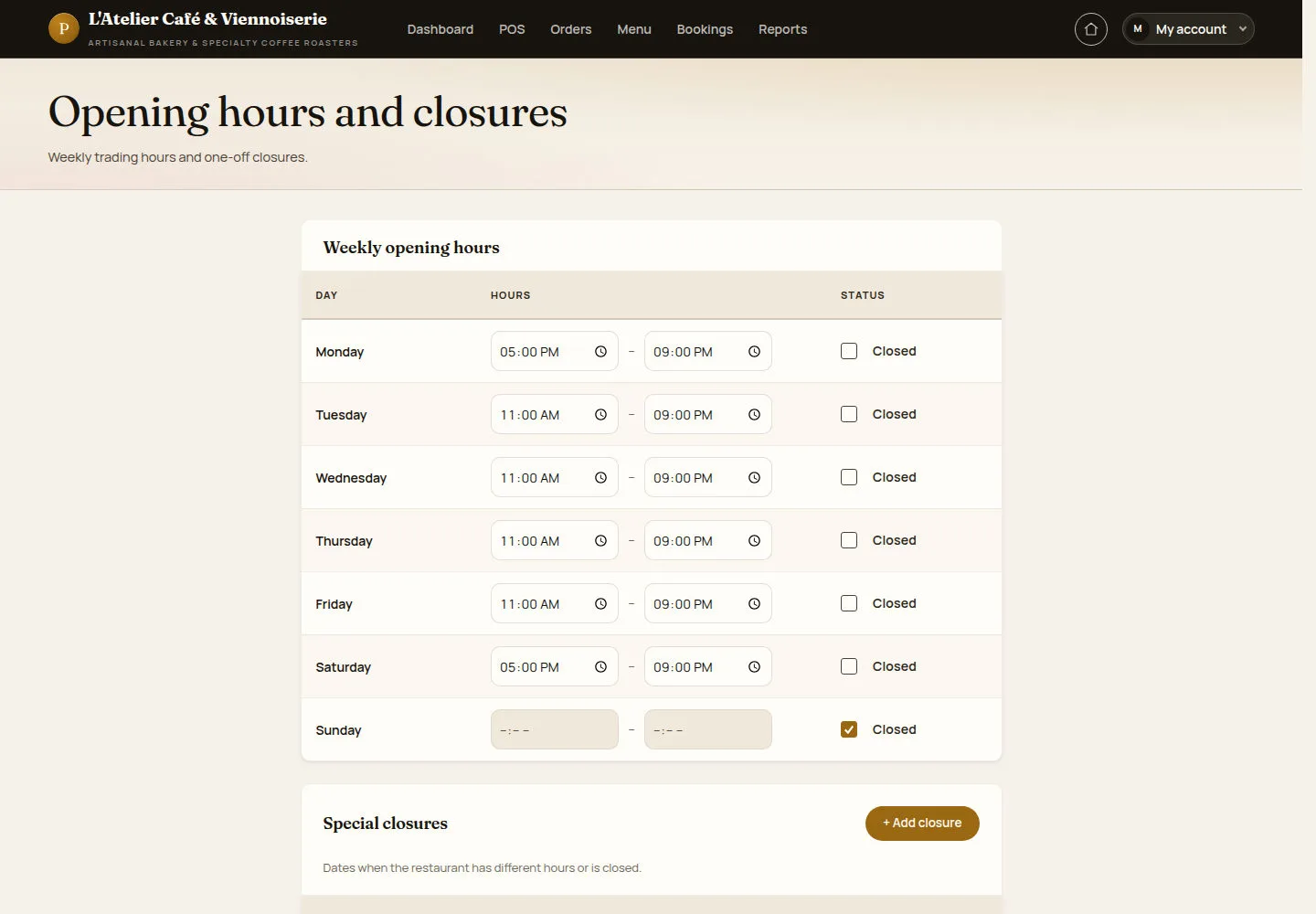
Task: Tick the Closed checkbox for Tuesday
Action: [x=849, y=414]
